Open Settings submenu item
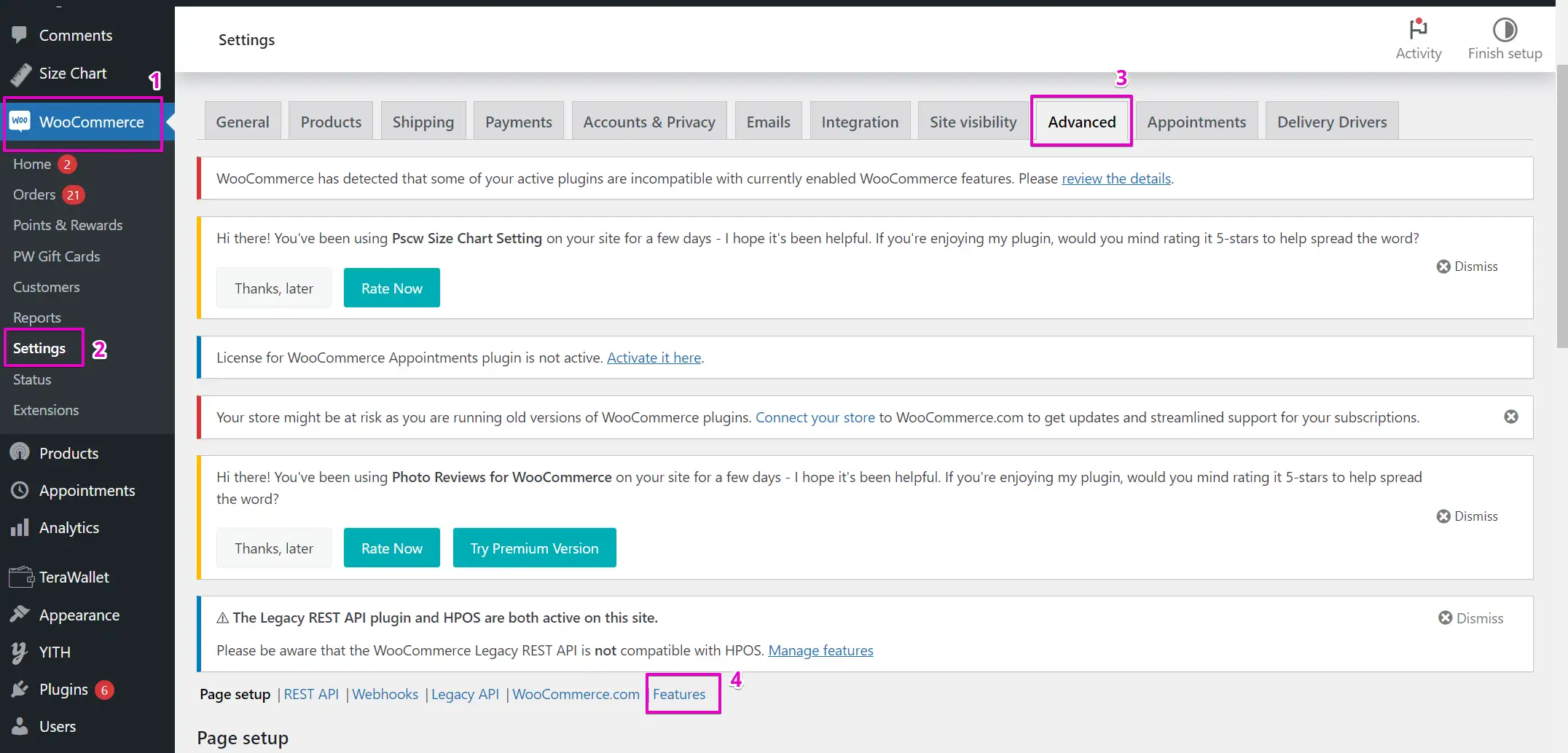This screenshot has width=1568, height=753. [39, 348]
